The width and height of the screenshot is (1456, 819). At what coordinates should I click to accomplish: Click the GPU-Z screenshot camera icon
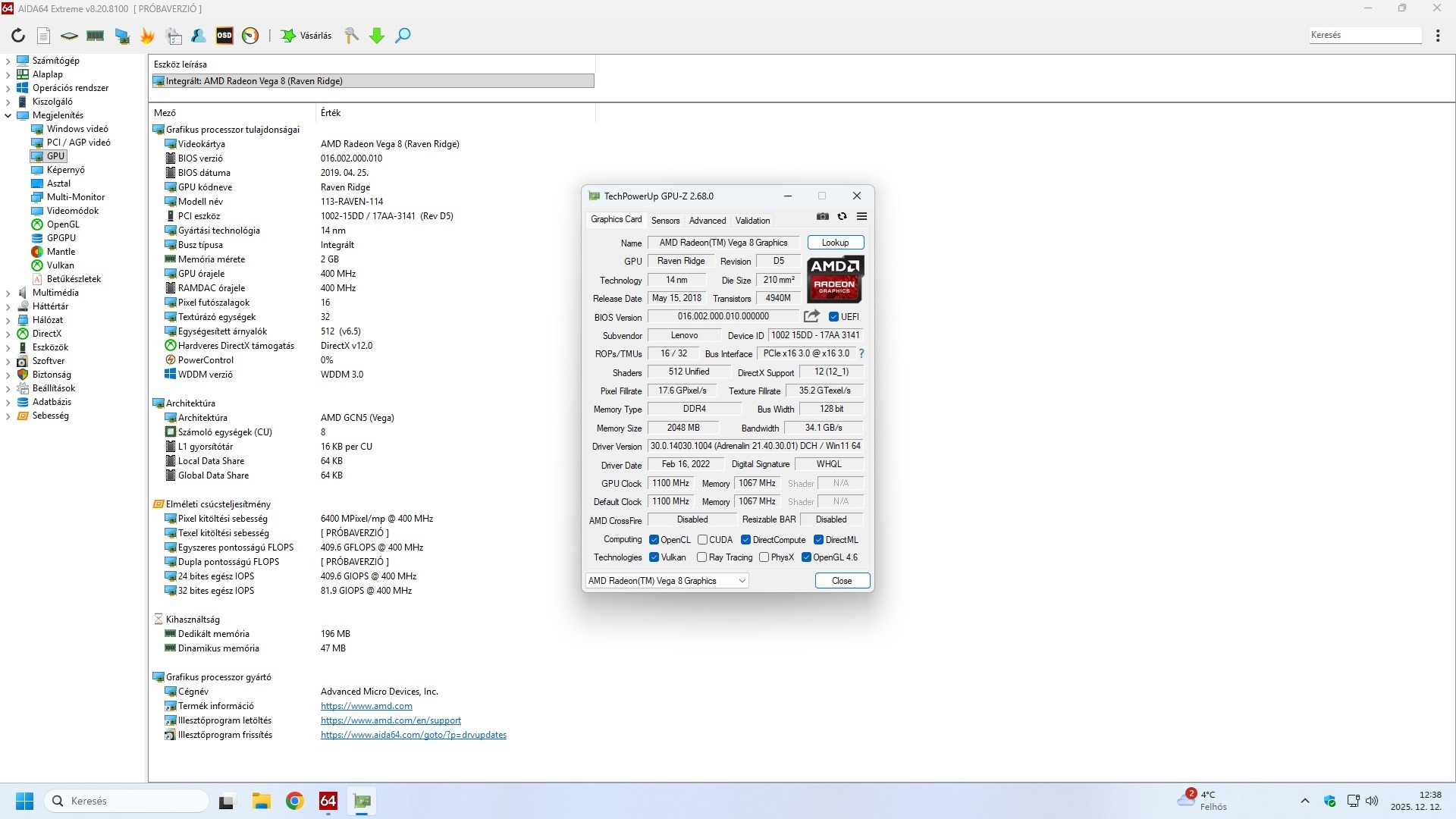tap(823, 217)
